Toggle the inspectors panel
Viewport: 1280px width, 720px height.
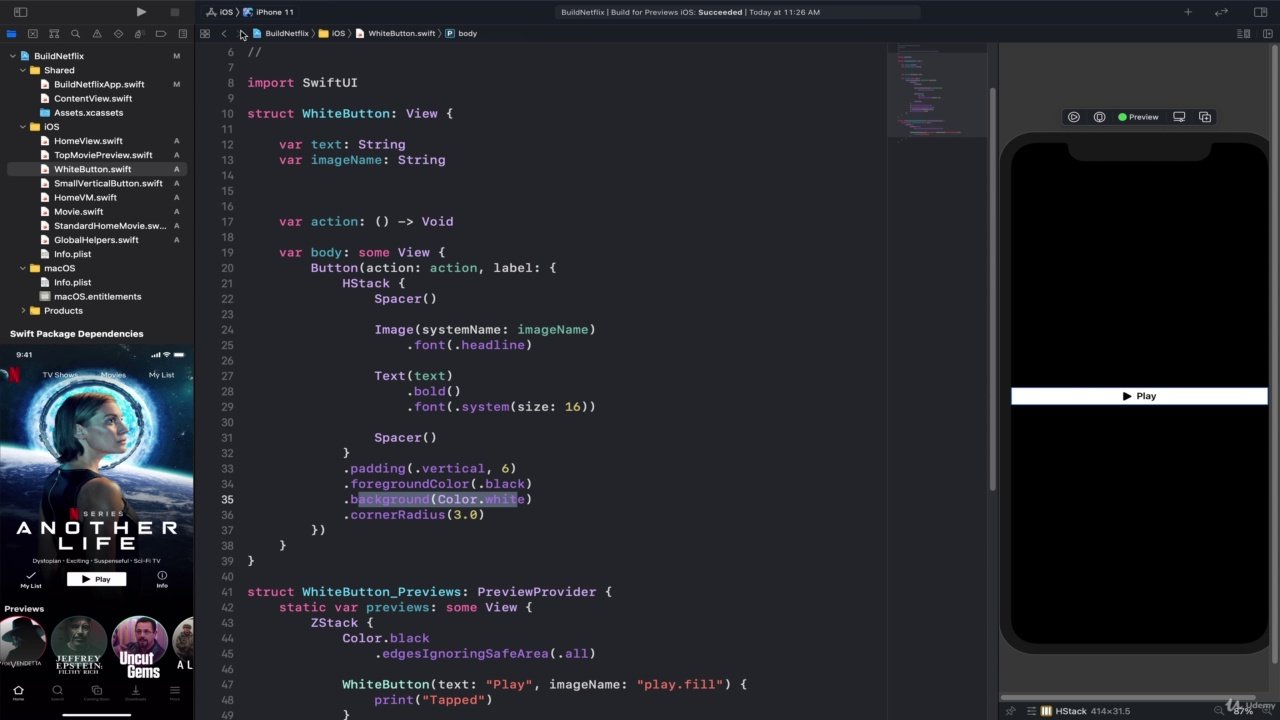[1260, 12]
